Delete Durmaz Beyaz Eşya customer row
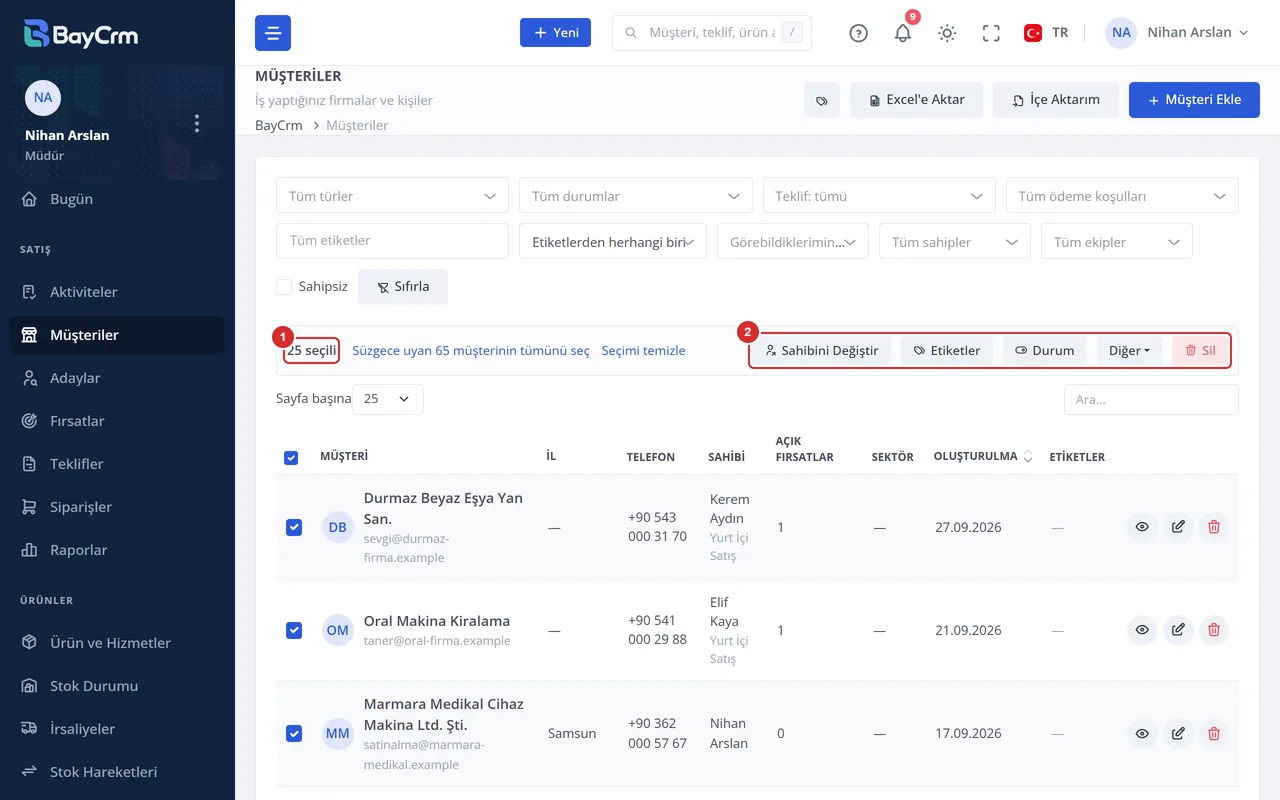Screen dimensions: 1280x800 pos(1214,527)
